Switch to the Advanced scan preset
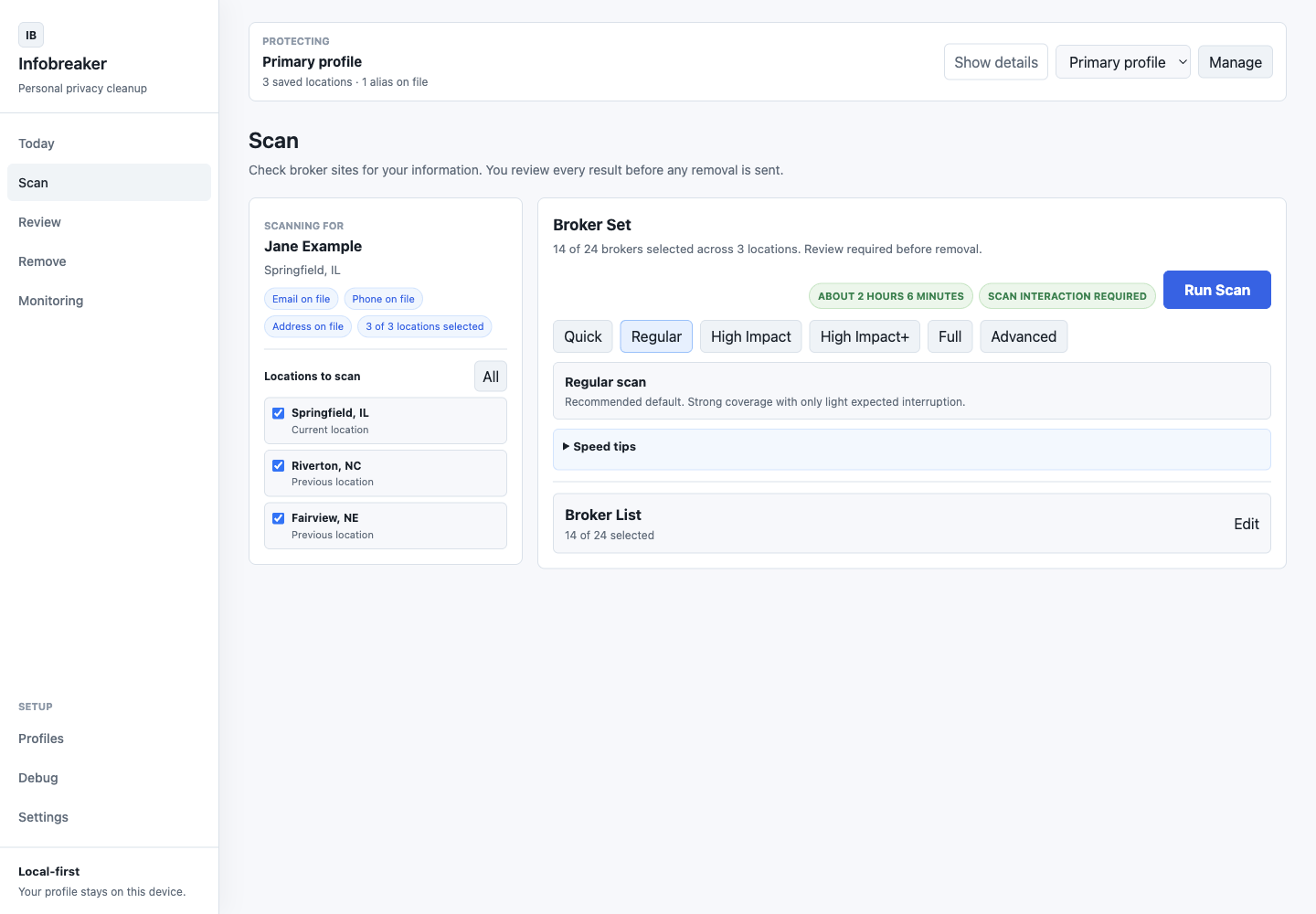This screenshot has height=914, width=1316. pos(1024,336)
